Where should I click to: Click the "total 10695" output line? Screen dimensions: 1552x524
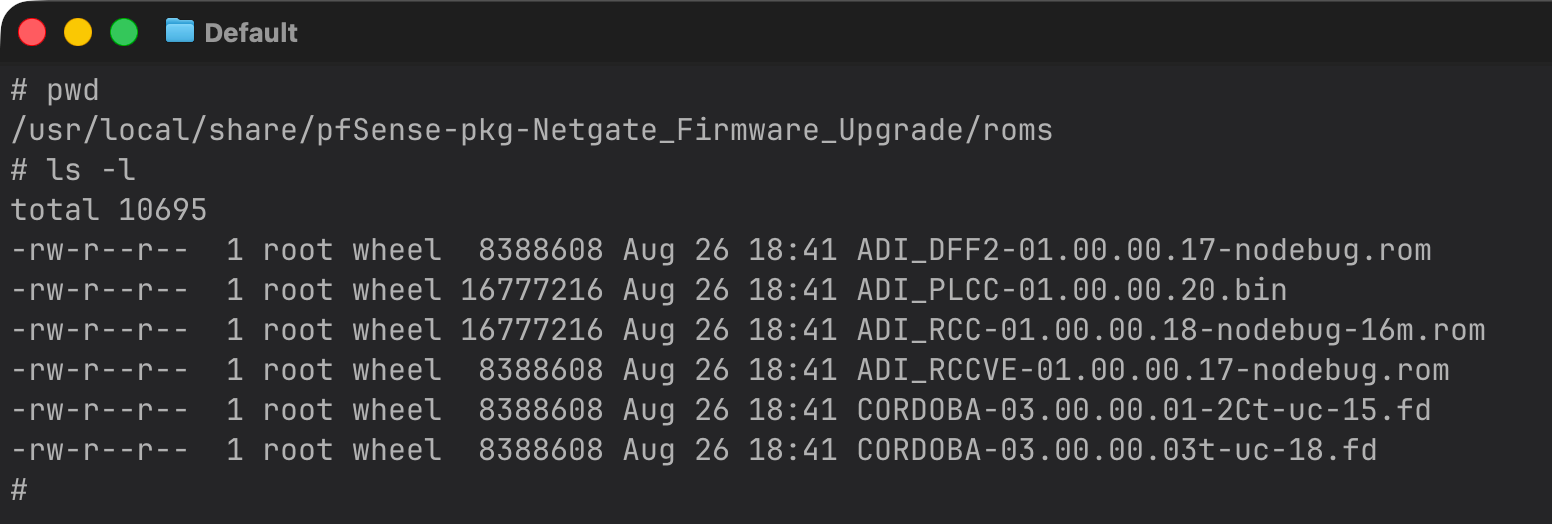coord(109,210)
